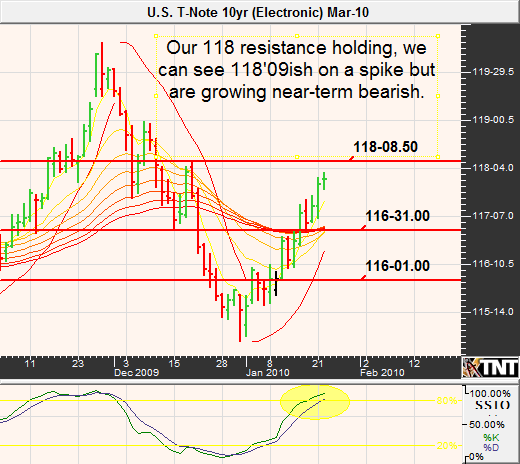Click the top-middle handle of annotation box
Image resolution: width=520 pixels, height=464 pixels.
pyautogui.click(x=297, y=36)
